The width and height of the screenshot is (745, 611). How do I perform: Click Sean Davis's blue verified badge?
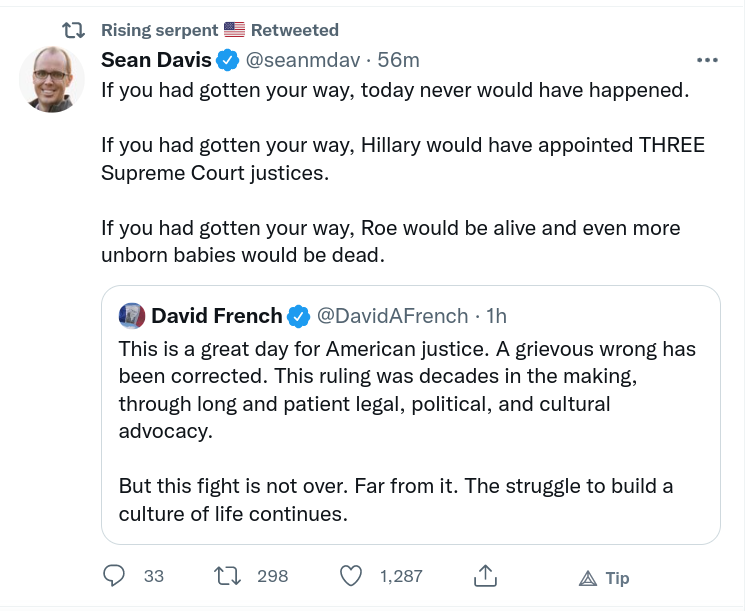pyautogui.click(x=228, y=60)
